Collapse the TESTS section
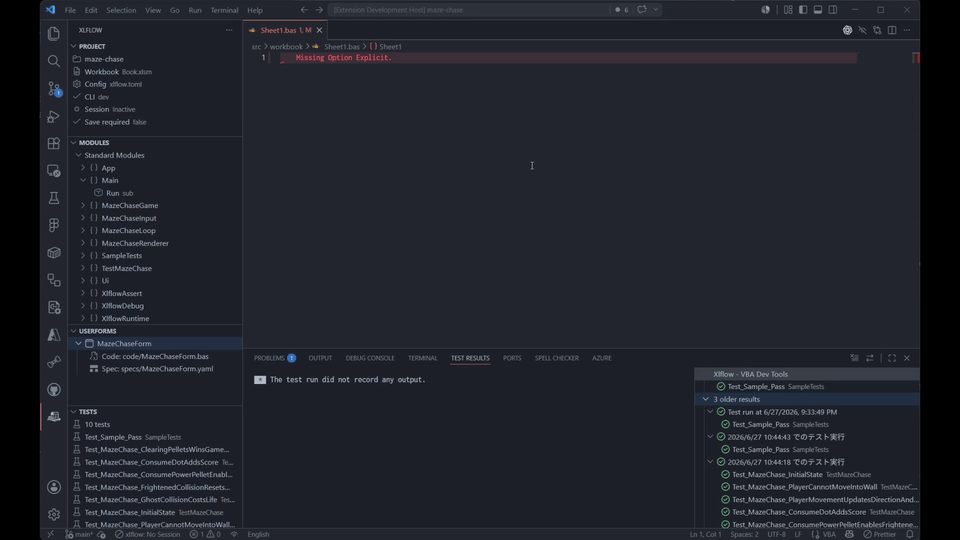 coord(88,412)
